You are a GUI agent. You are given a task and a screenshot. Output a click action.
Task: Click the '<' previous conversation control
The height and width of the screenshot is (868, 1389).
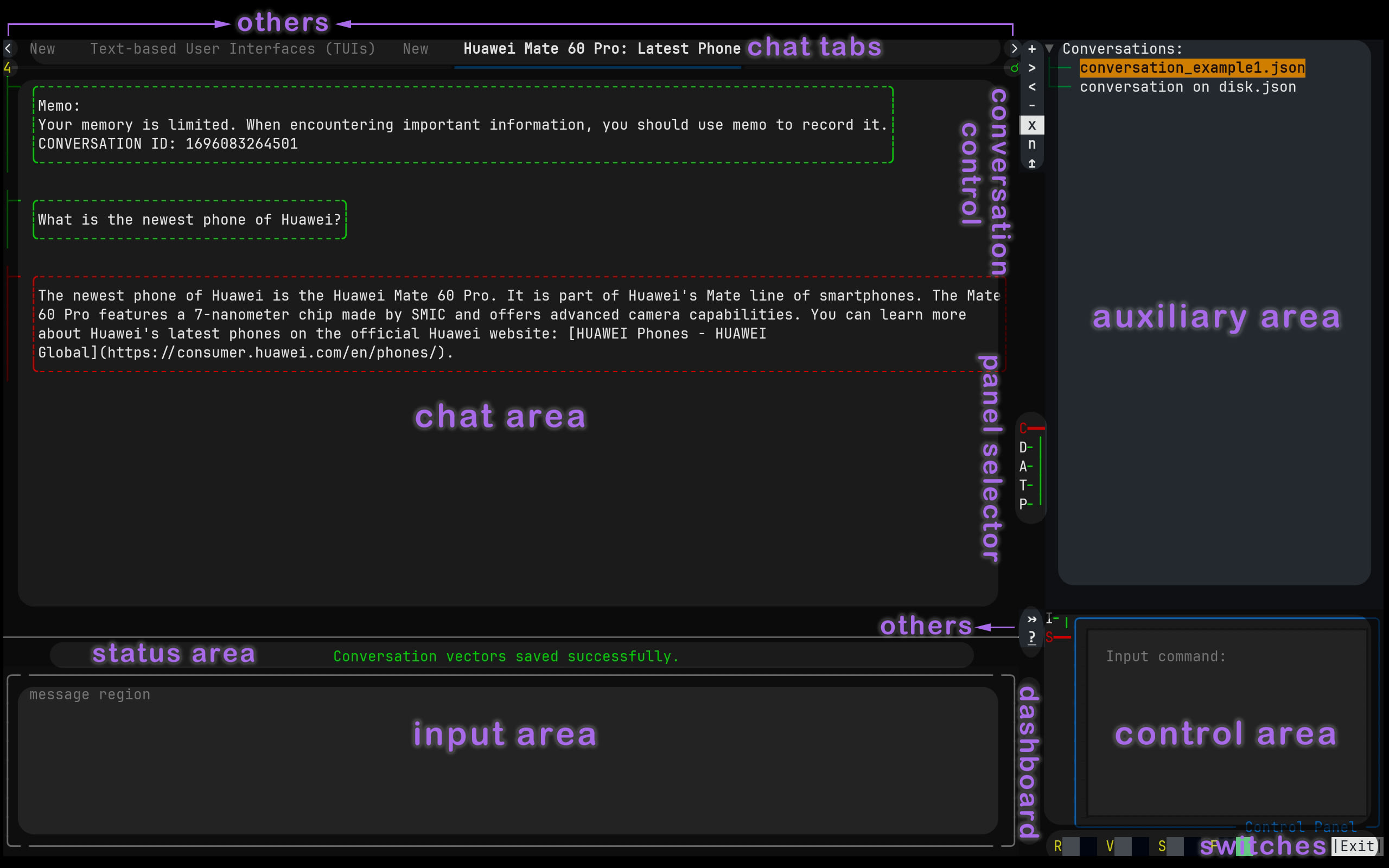pyautogui.click(x=1031, y=87)
